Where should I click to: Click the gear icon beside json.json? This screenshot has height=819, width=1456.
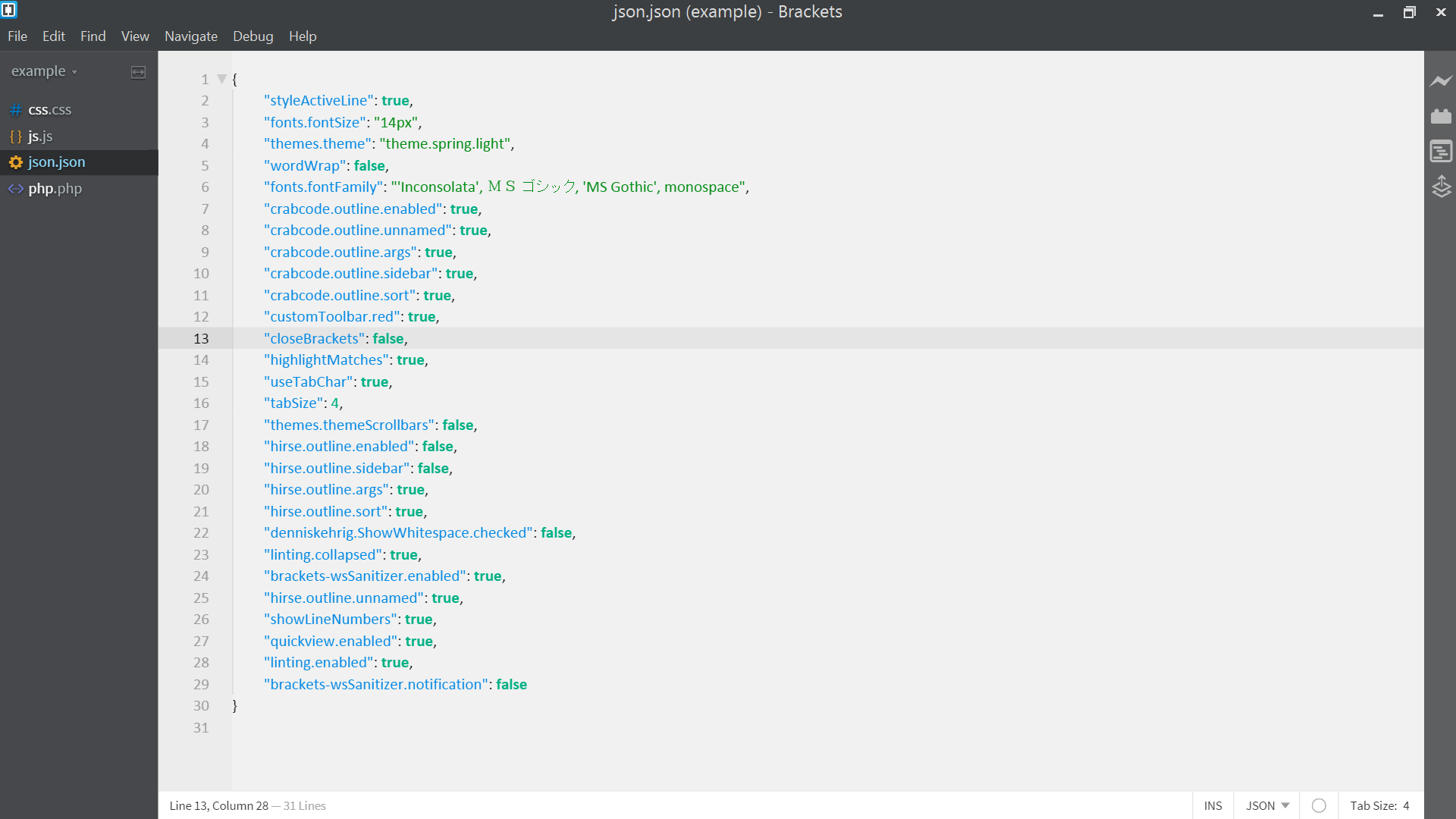[15, 162]
